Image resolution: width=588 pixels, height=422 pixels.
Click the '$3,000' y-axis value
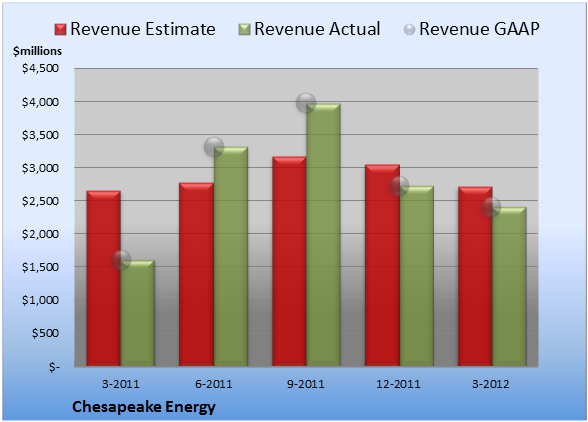pyautogui.click(x=40, y=168)
